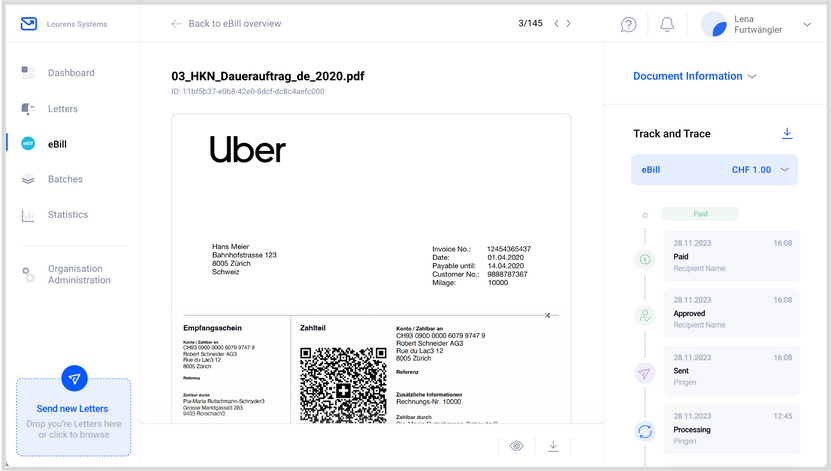Expand the eBill CHF 1.00 panel

(714, 170)
